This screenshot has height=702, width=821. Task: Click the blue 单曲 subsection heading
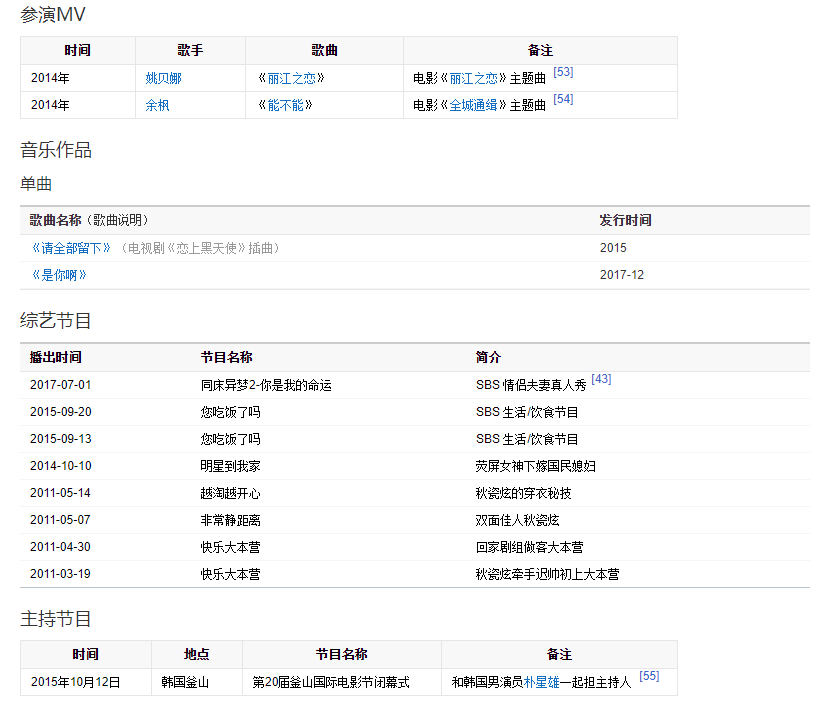click(36, 184)
